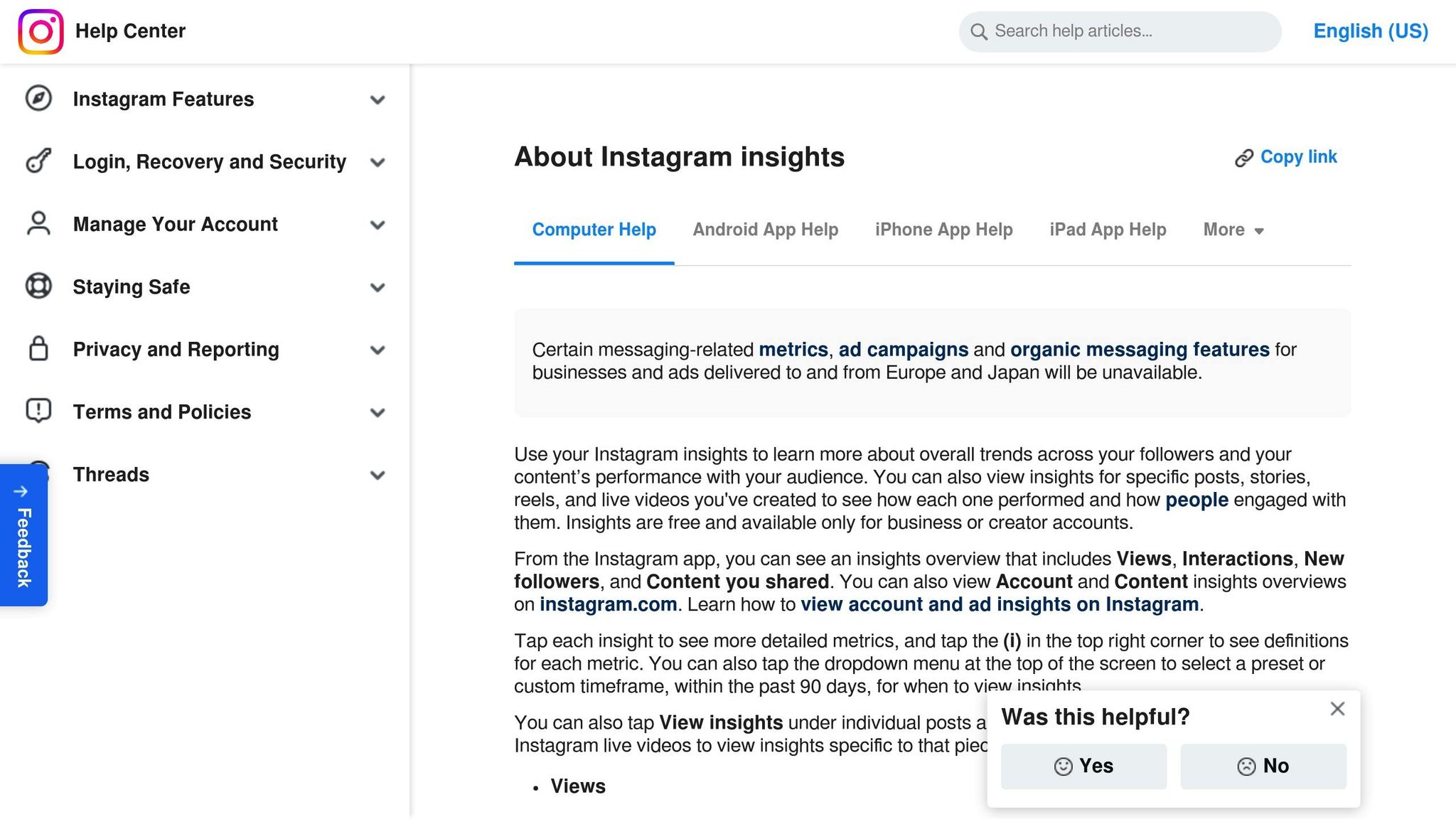Image resolution: width=1456 pixels, height=819 pixels.
Task: Click the lock icon next to Privacy and Reporting
Action: [x=38, y=348]
